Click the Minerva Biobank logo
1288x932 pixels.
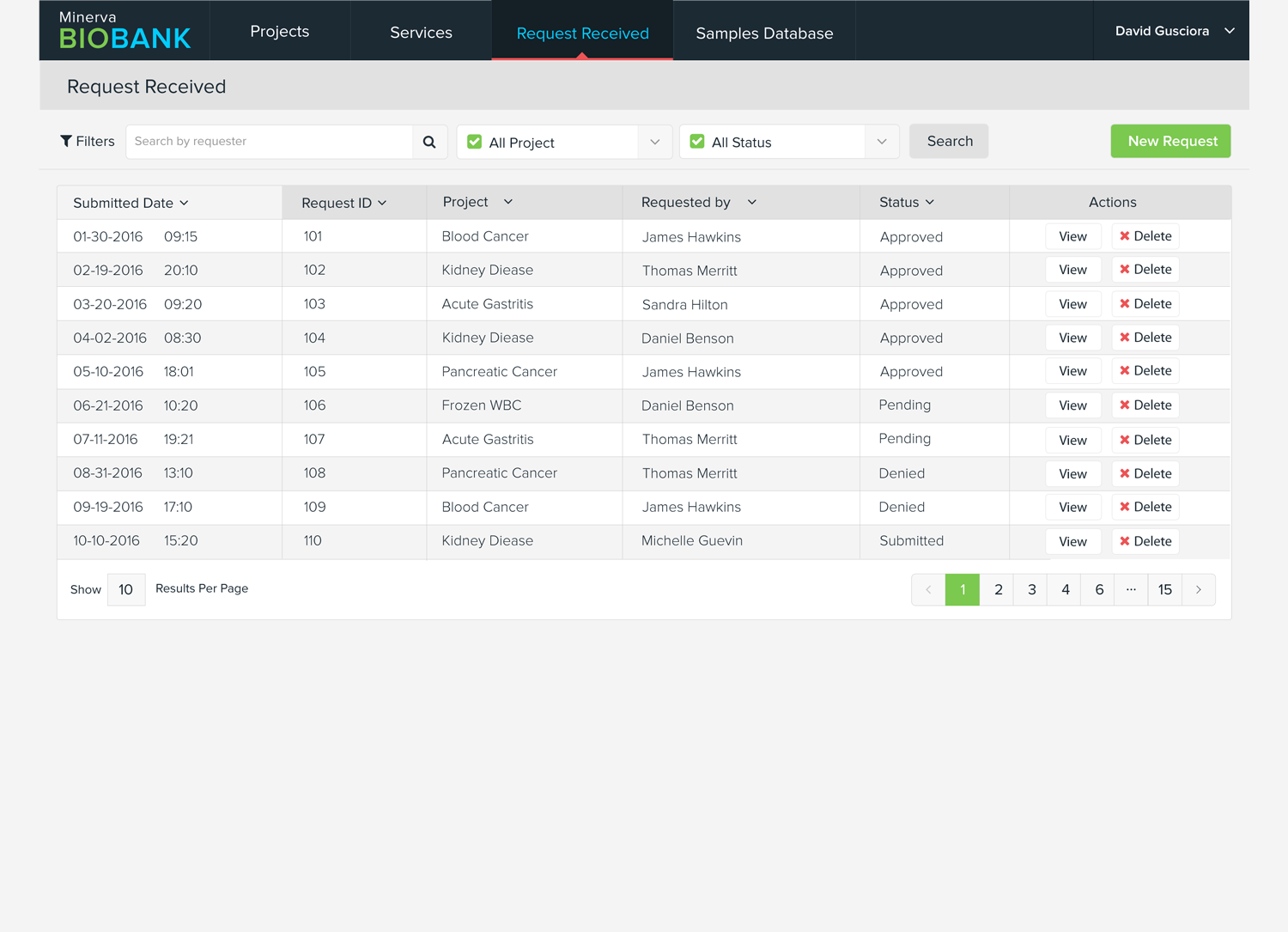125,31
